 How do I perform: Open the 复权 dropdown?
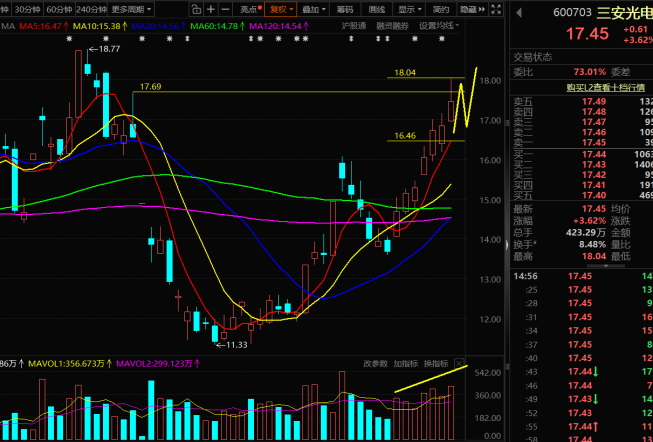coord(281,9)
